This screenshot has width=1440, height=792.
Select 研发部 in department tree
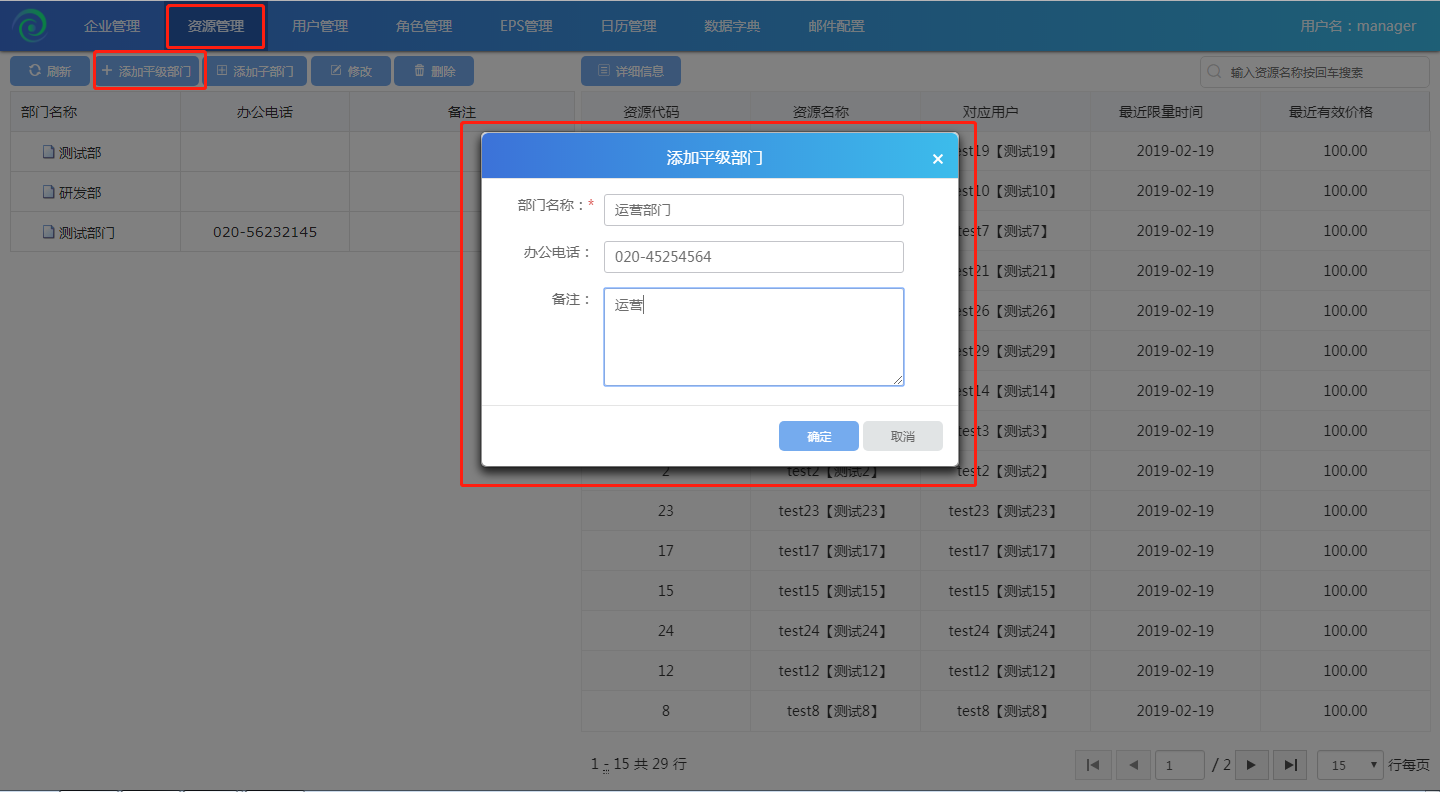click(80, 192)
